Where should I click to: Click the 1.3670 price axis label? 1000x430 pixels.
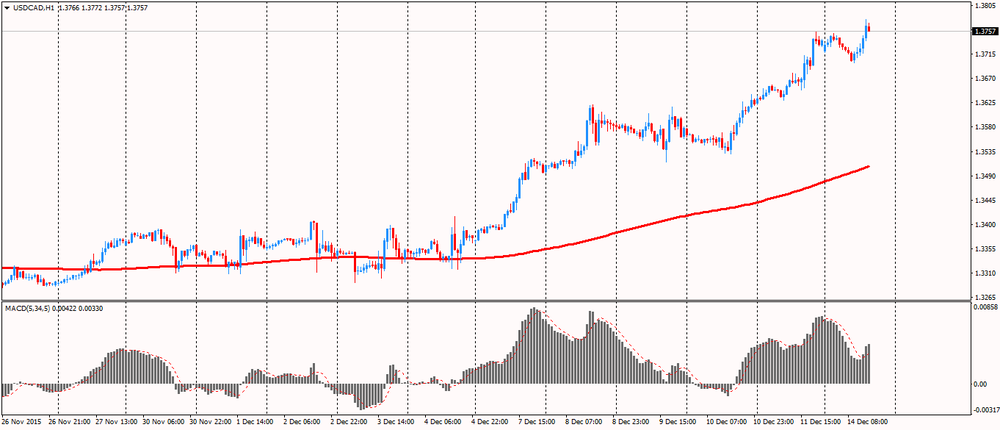click(984, 79)
